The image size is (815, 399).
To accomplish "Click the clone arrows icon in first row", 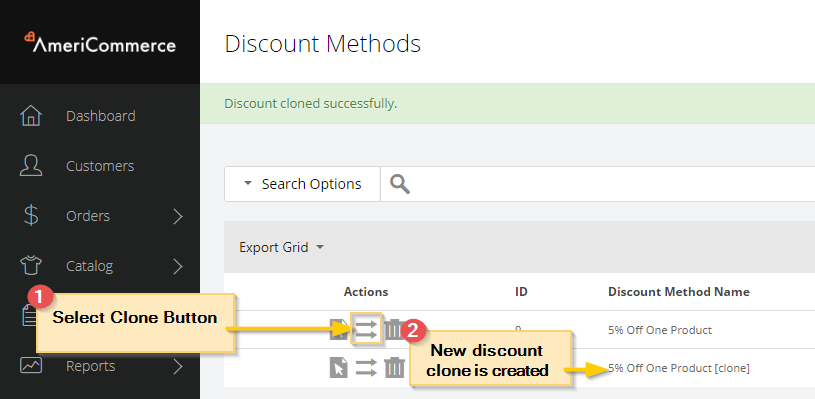I will [x=366, y=328].
